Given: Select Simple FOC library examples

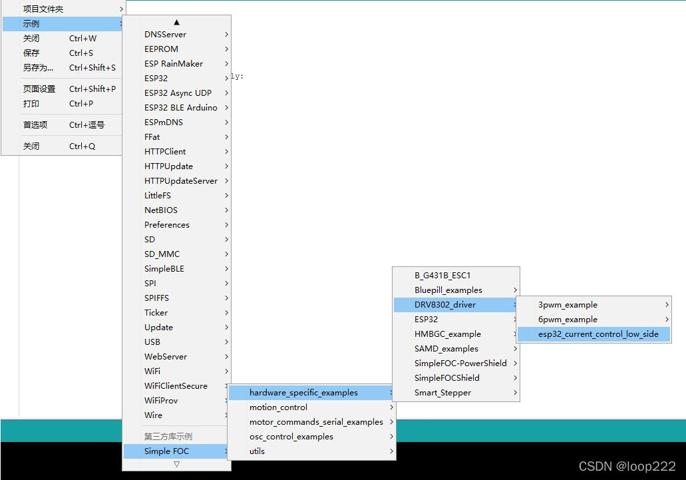Looking at the screenshot, I should [x=177, y=451].
